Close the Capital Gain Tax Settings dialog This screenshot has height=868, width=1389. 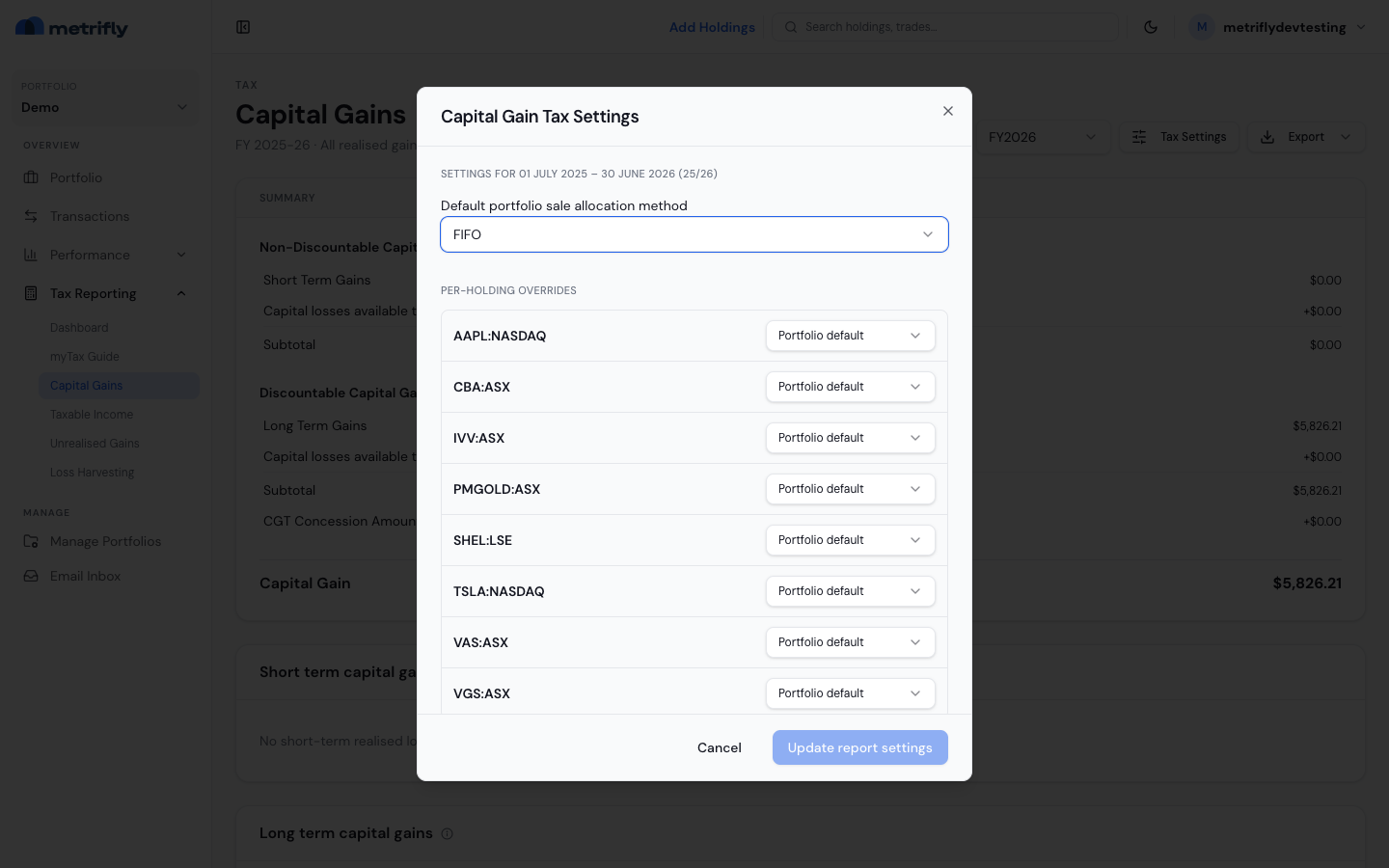coord(948,111)
